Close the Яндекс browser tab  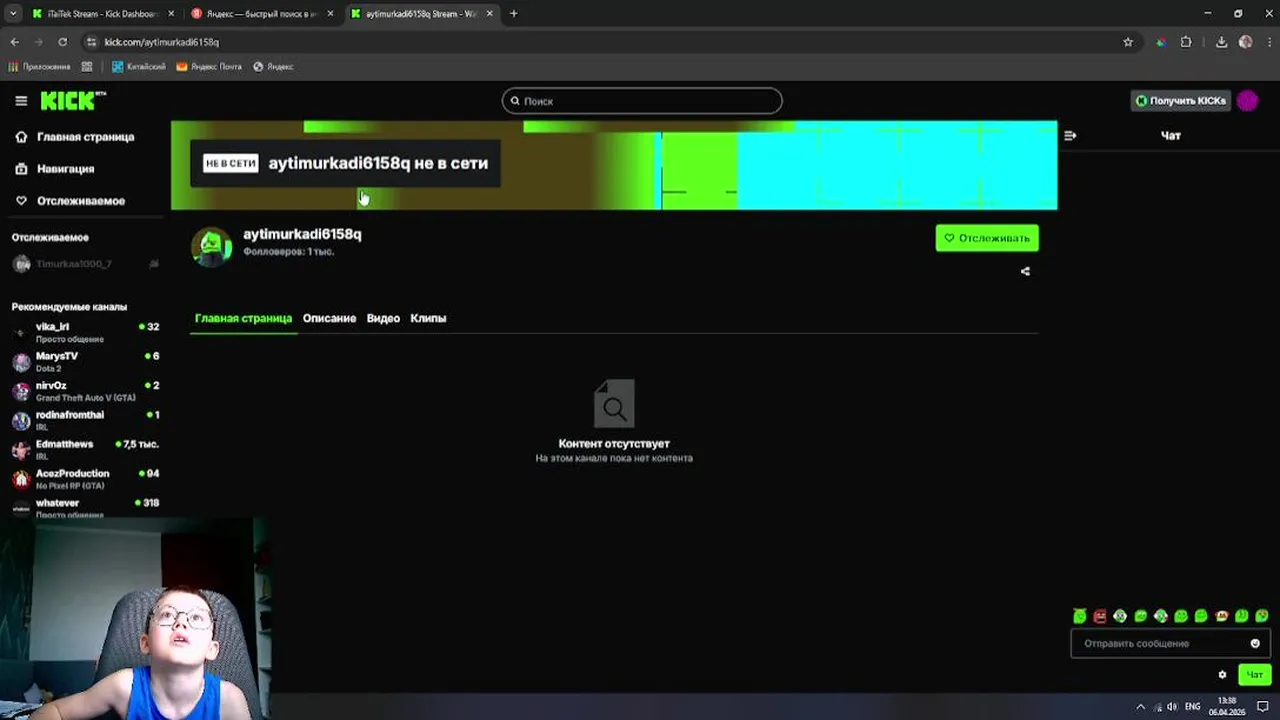[331, 14]
